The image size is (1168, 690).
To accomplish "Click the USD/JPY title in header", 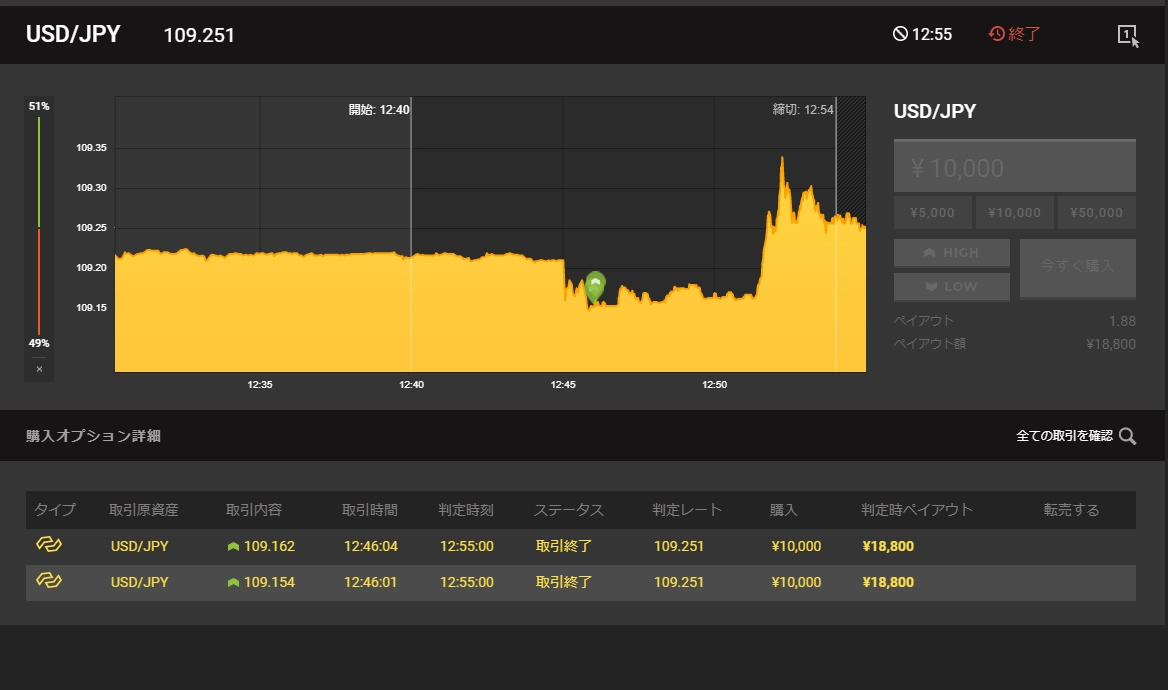I will click(73, 35).
